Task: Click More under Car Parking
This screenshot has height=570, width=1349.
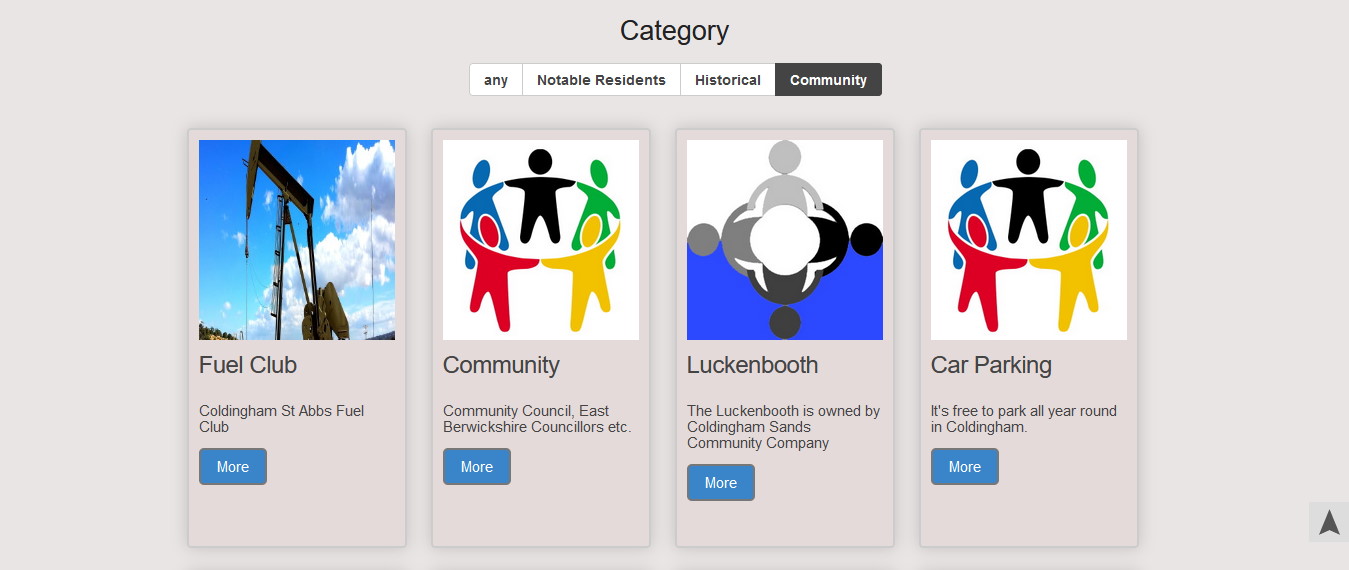Action: (x=964, y=466)
